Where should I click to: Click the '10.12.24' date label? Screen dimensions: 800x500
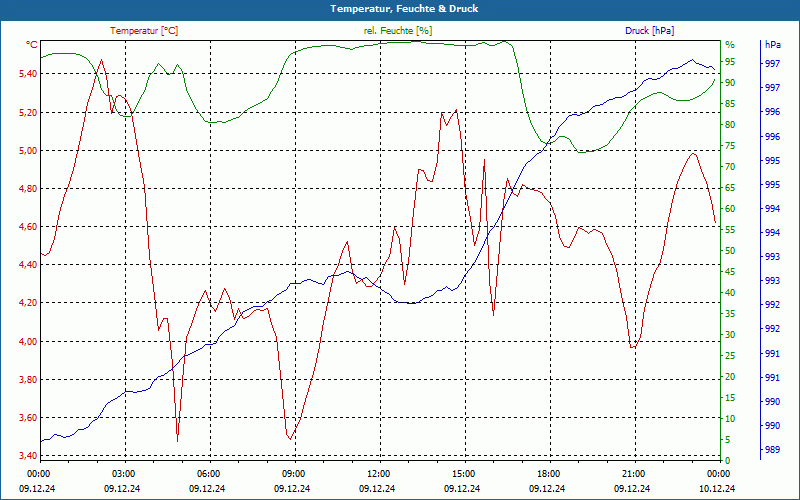(717, 489)
